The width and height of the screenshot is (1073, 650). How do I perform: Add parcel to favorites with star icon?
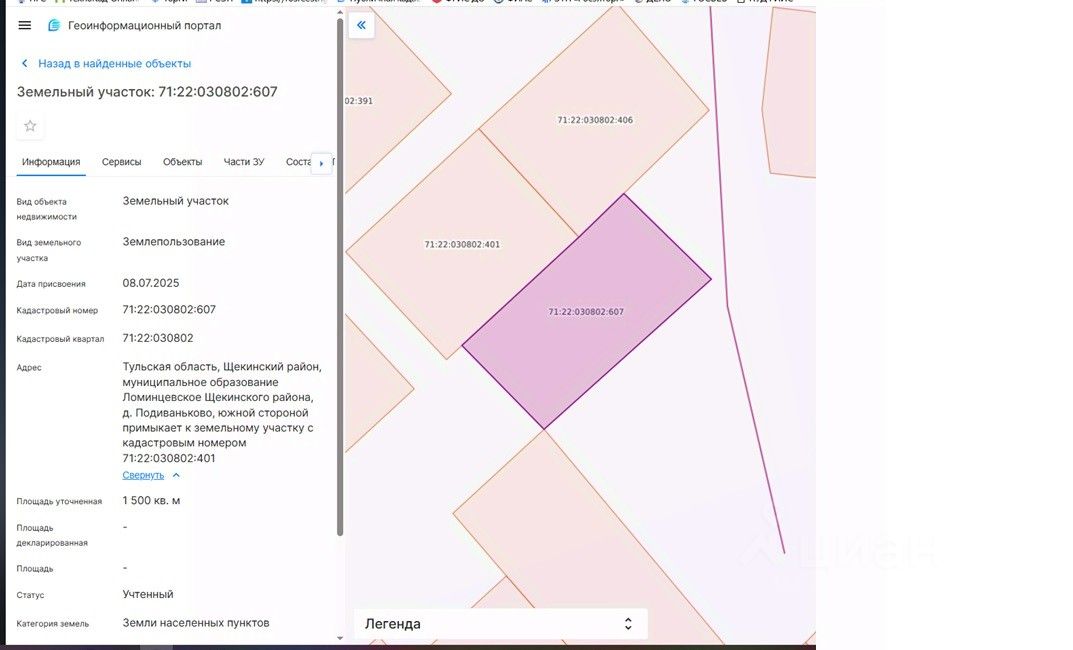(x=30, y=126)
